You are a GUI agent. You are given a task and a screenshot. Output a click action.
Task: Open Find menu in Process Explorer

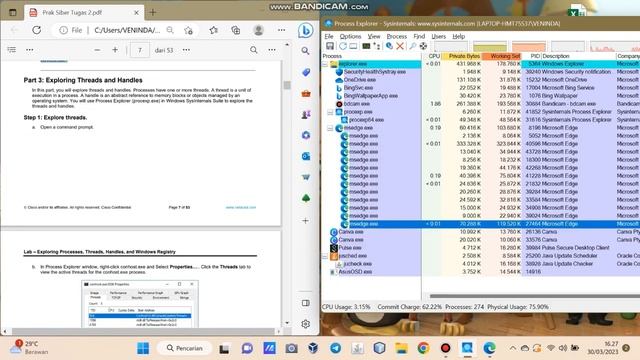click(419, 36)
